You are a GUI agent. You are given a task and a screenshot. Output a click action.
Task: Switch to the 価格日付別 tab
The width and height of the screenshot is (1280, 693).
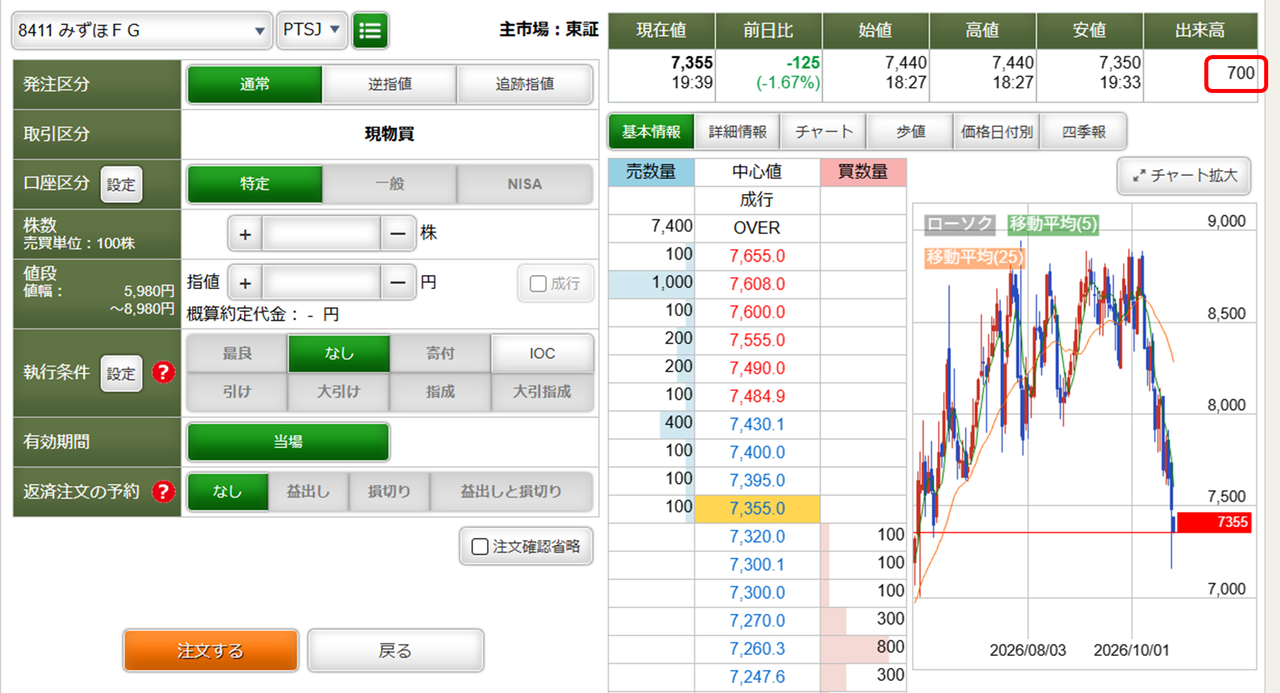(997, 131)
